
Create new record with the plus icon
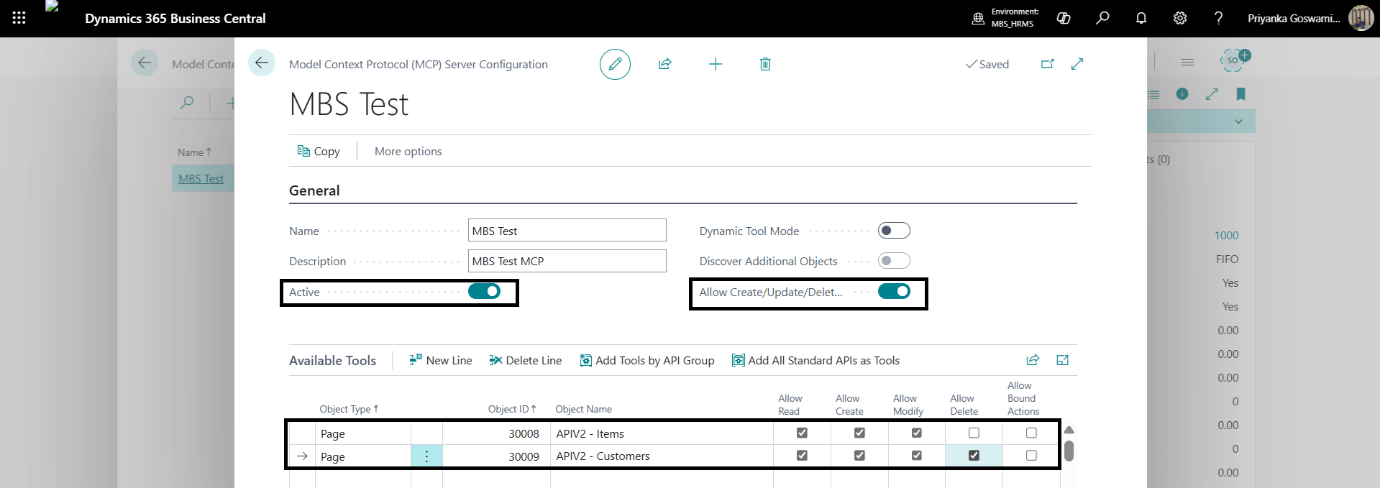715,64
